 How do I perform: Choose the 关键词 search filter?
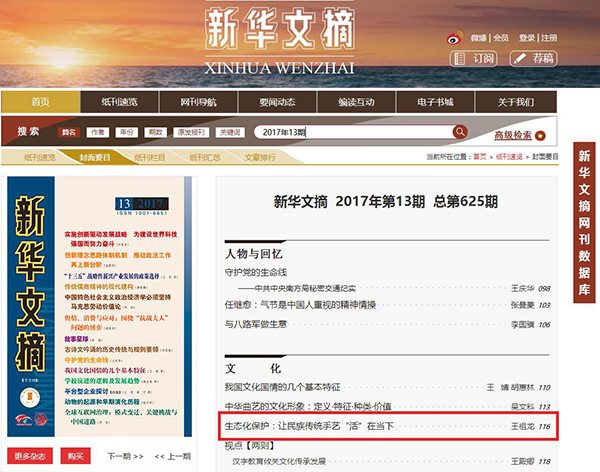click(230, 132)
